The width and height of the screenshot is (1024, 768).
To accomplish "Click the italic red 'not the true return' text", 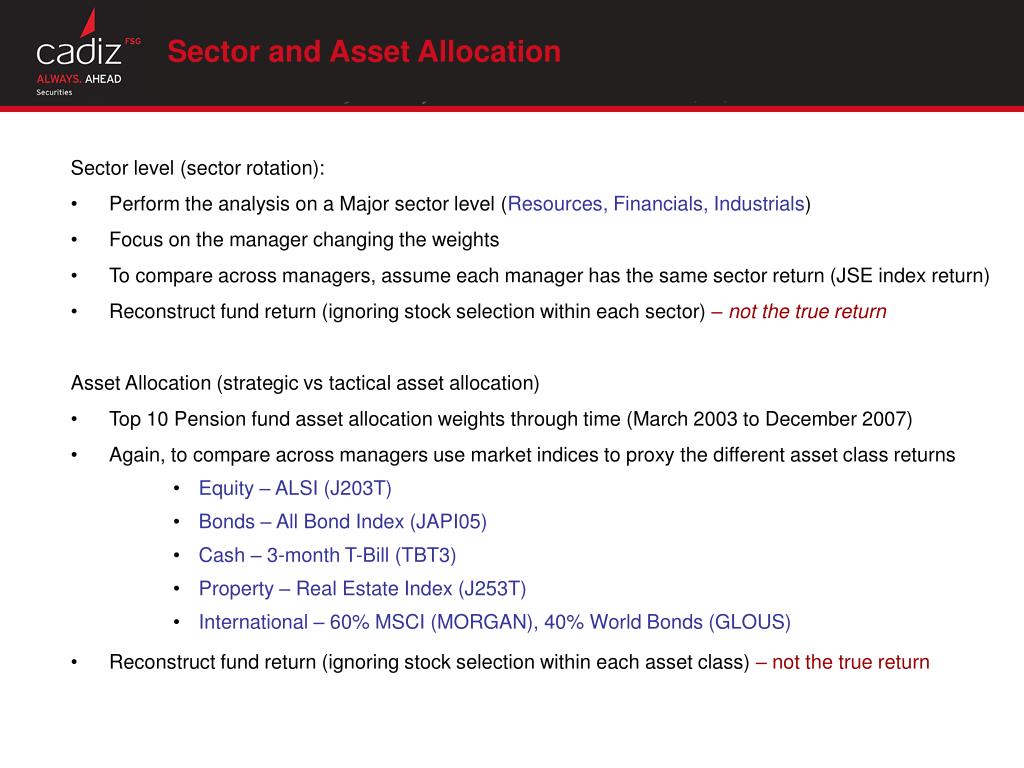I will pyautogui.click(x=807, y=312).
